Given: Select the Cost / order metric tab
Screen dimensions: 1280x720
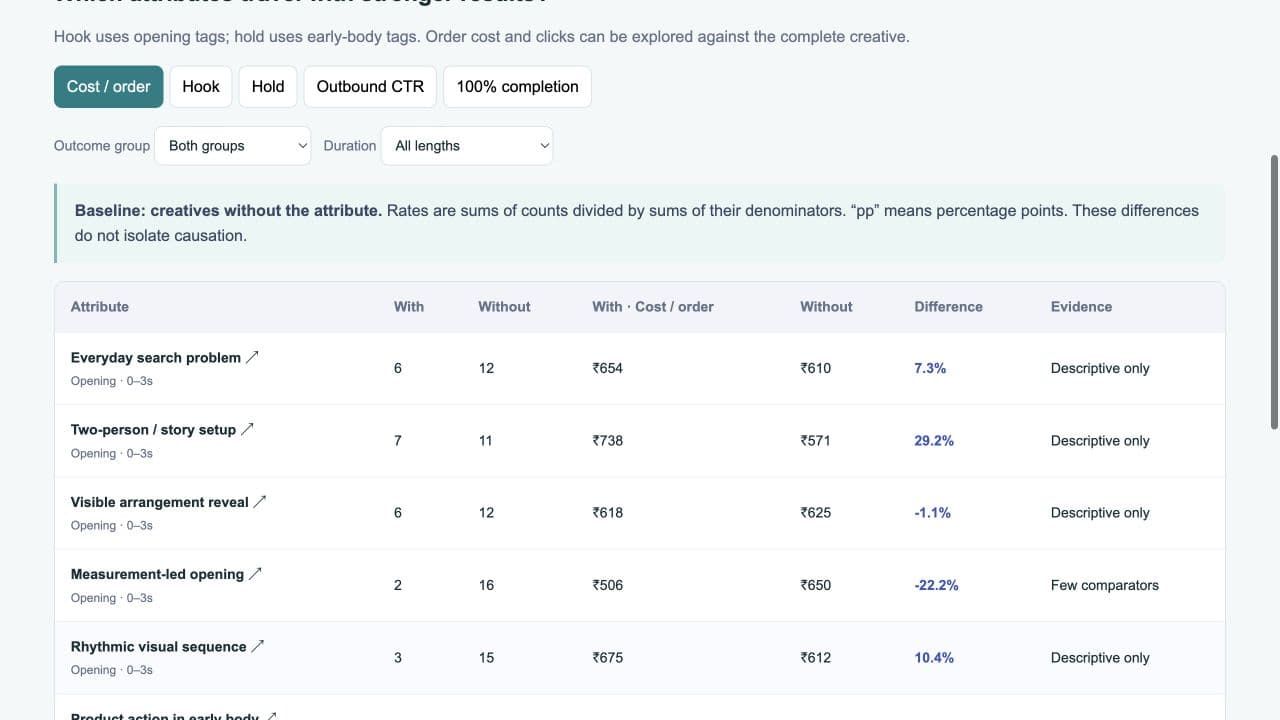Looking at the screenshot, I should 108,87.
